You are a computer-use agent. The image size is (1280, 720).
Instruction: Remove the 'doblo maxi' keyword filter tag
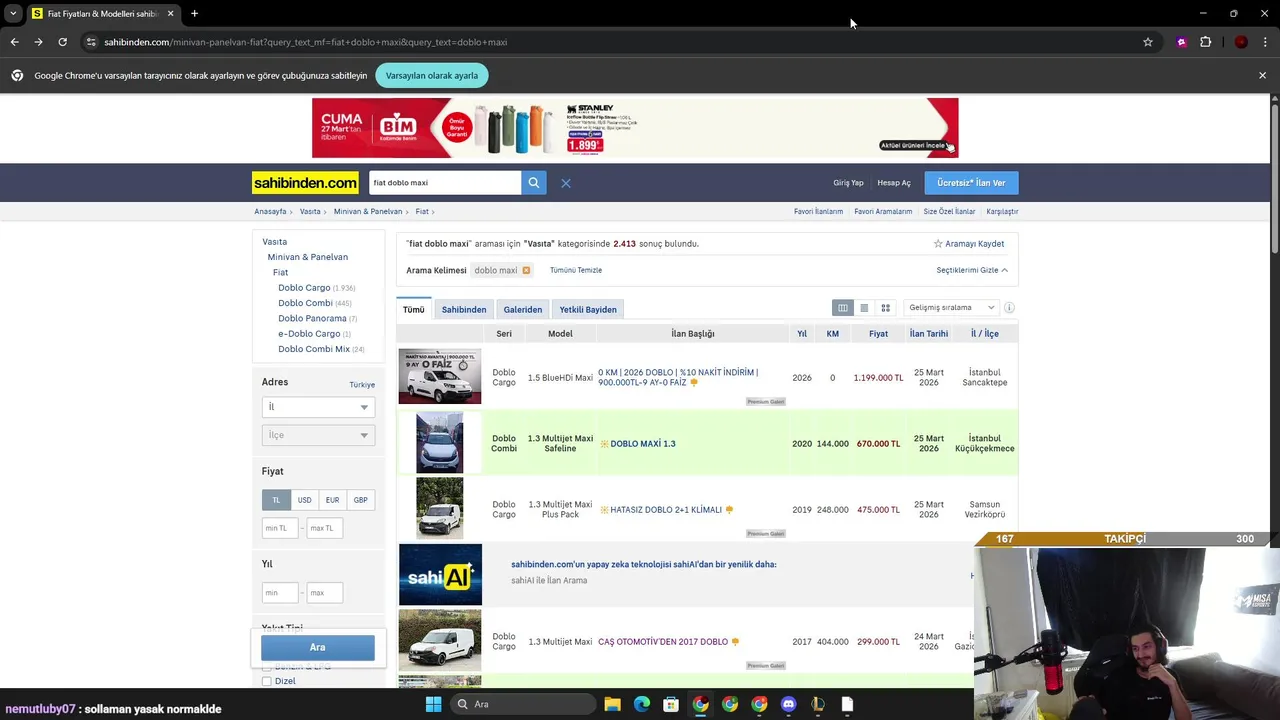click(x=526, y=270)
